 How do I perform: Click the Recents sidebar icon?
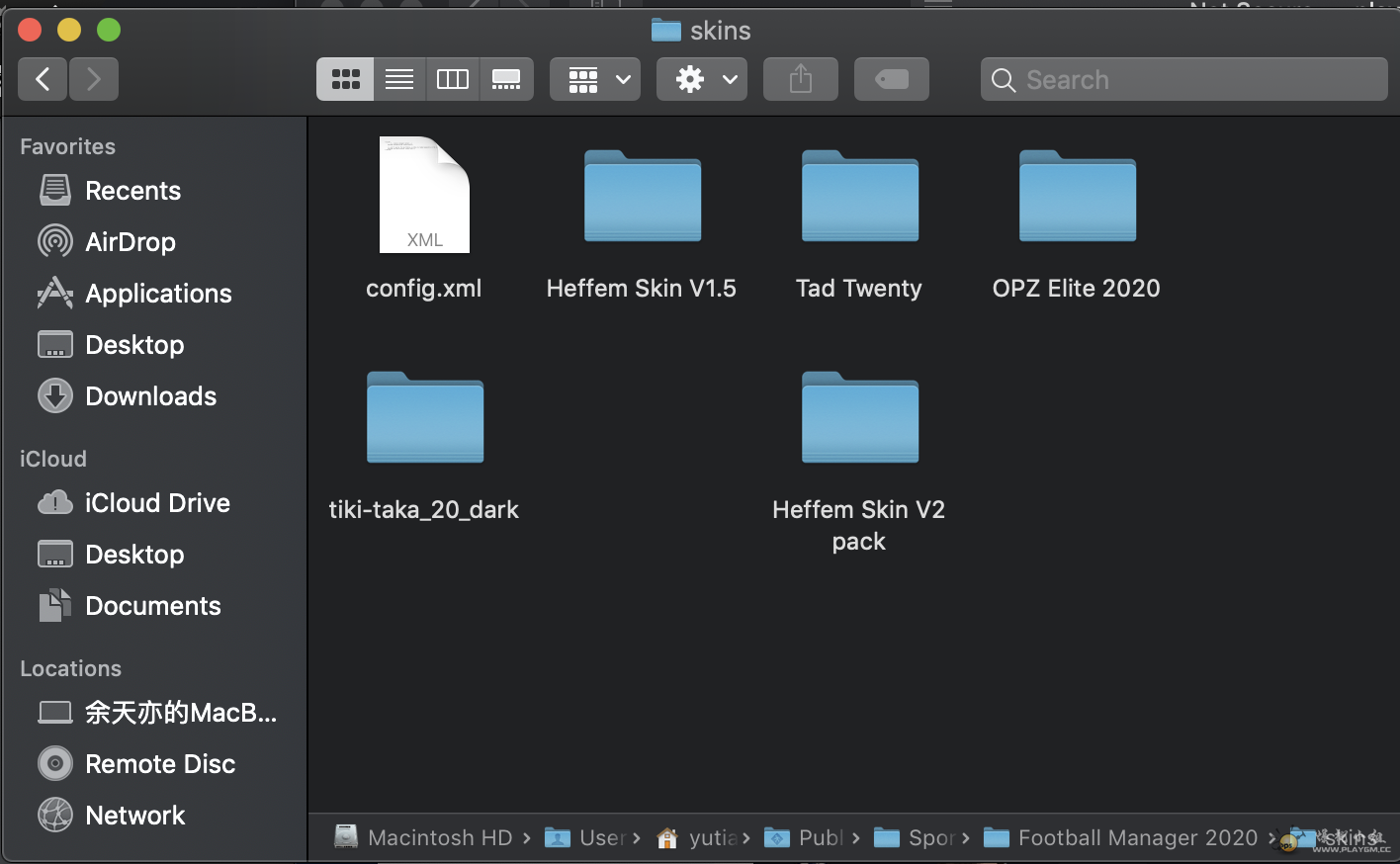pos(55,190)
